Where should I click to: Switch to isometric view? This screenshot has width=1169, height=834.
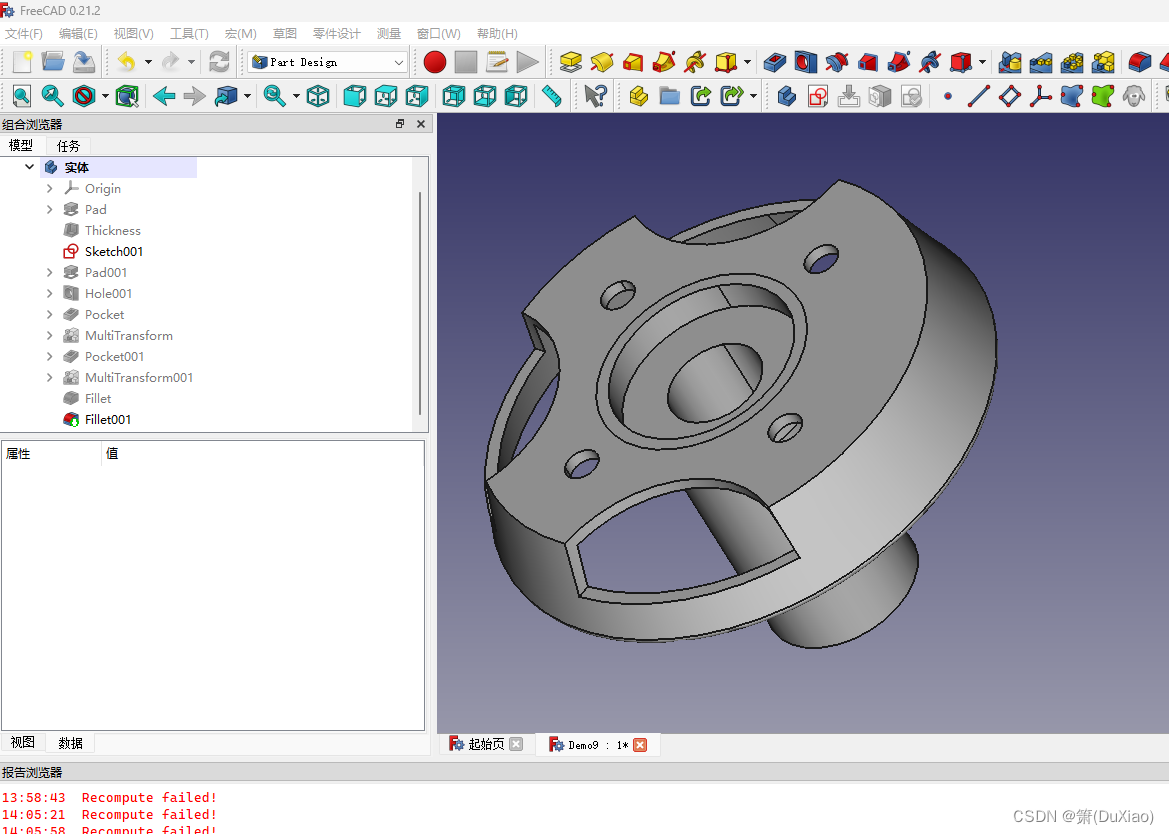pyautogui.click(x=318, y=96)
